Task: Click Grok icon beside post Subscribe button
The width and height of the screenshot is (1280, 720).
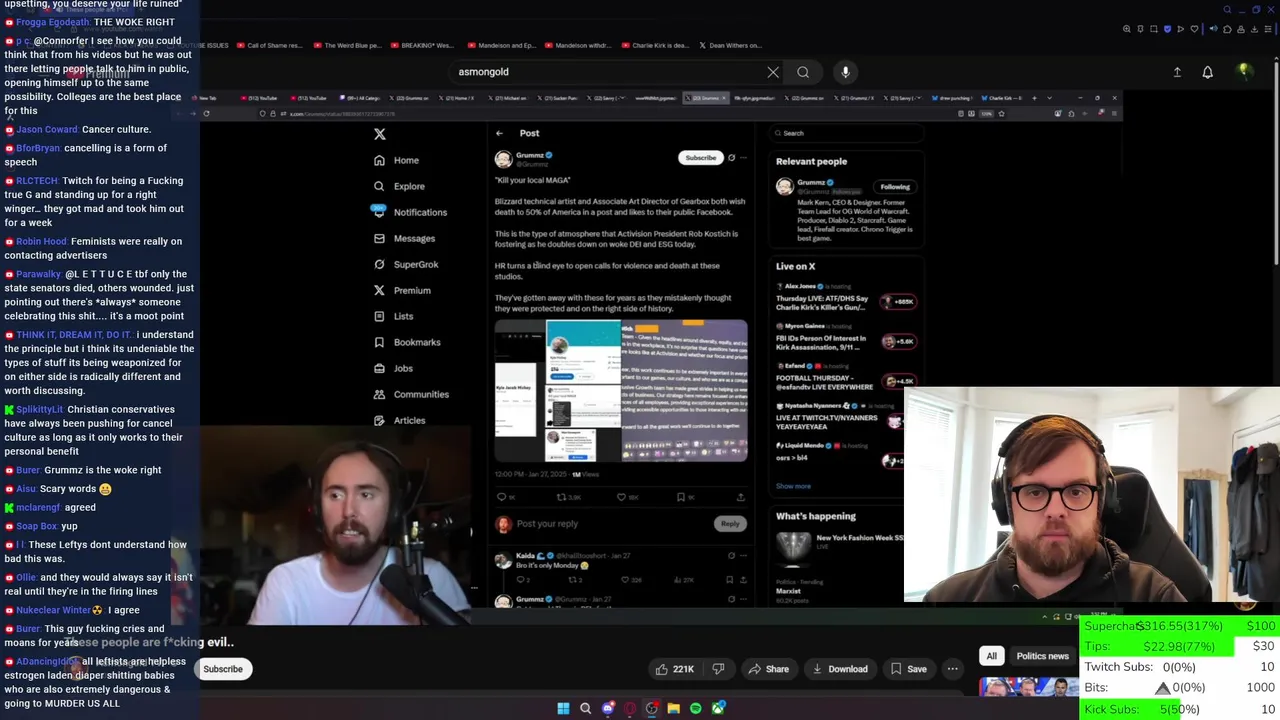Action: 731,157
